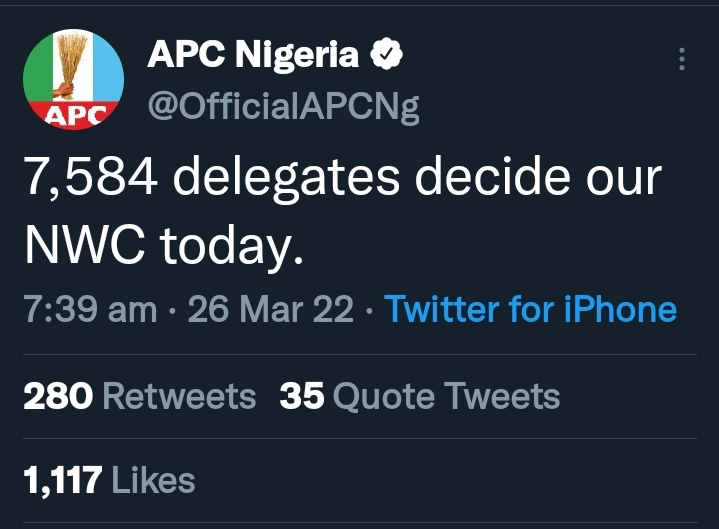Viewport: 719px width, 529px height.
Task: Click the number 280 before Retweets
Action: click(58, 397)
